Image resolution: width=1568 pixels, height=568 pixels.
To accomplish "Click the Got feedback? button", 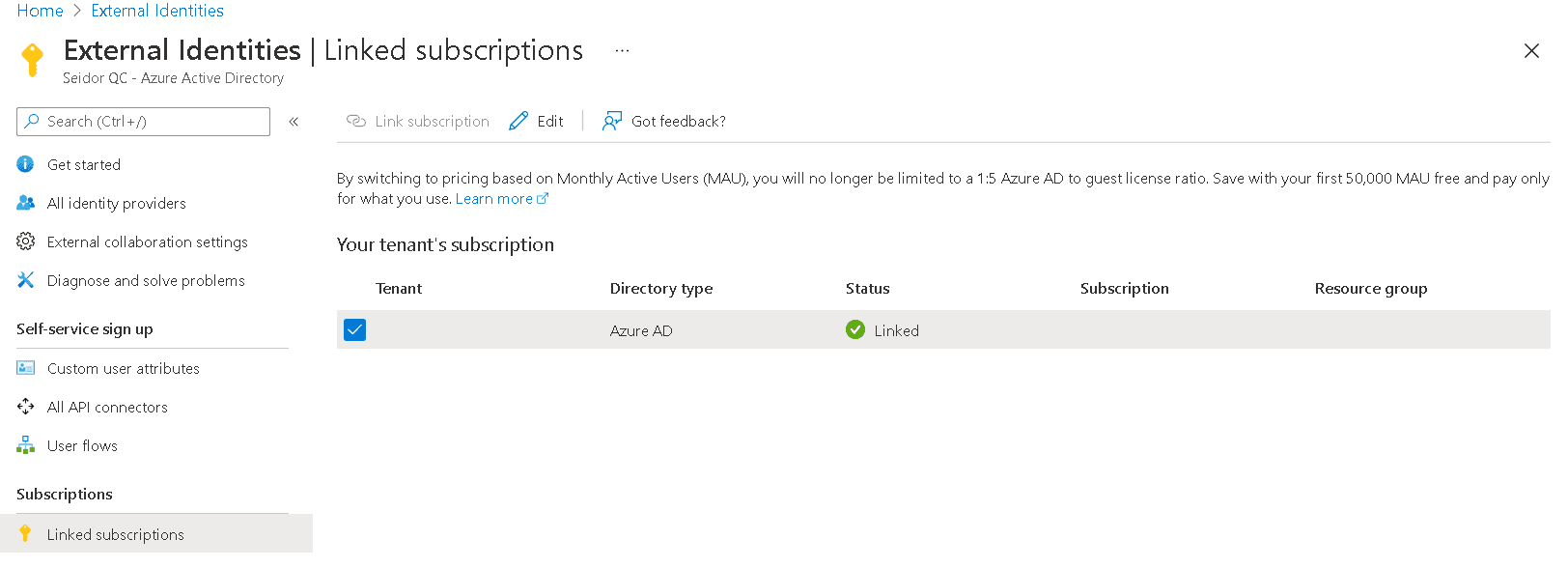I will (663, 121).
